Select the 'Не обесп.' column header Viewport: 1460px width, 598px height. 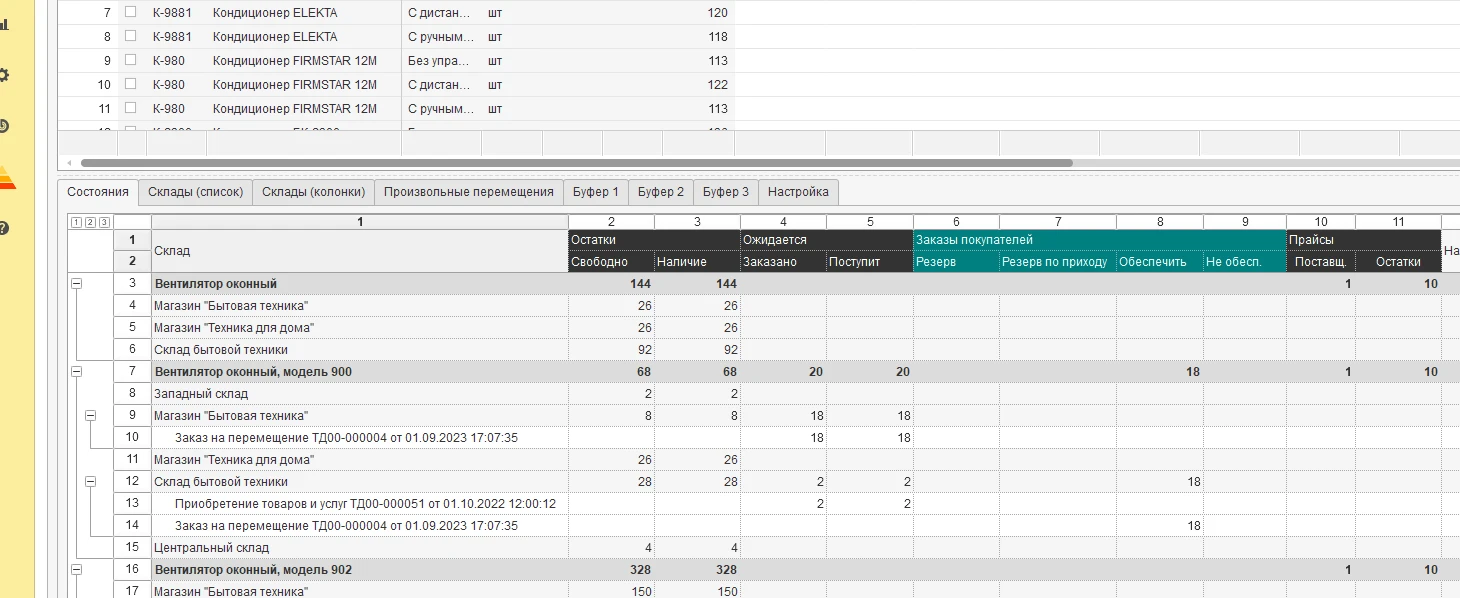[x=1244, y=262]
